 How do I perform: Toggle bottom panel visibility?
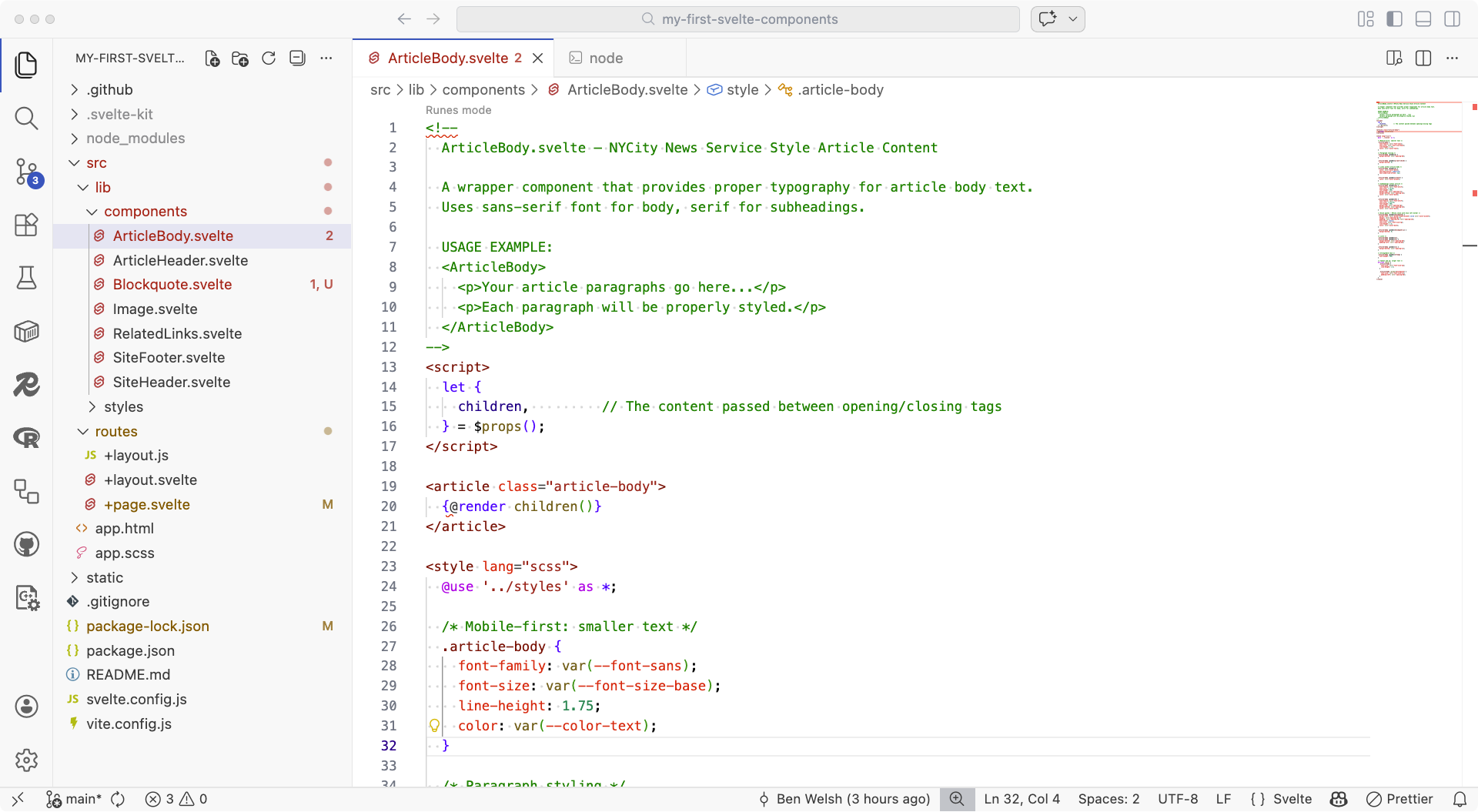1423,19
